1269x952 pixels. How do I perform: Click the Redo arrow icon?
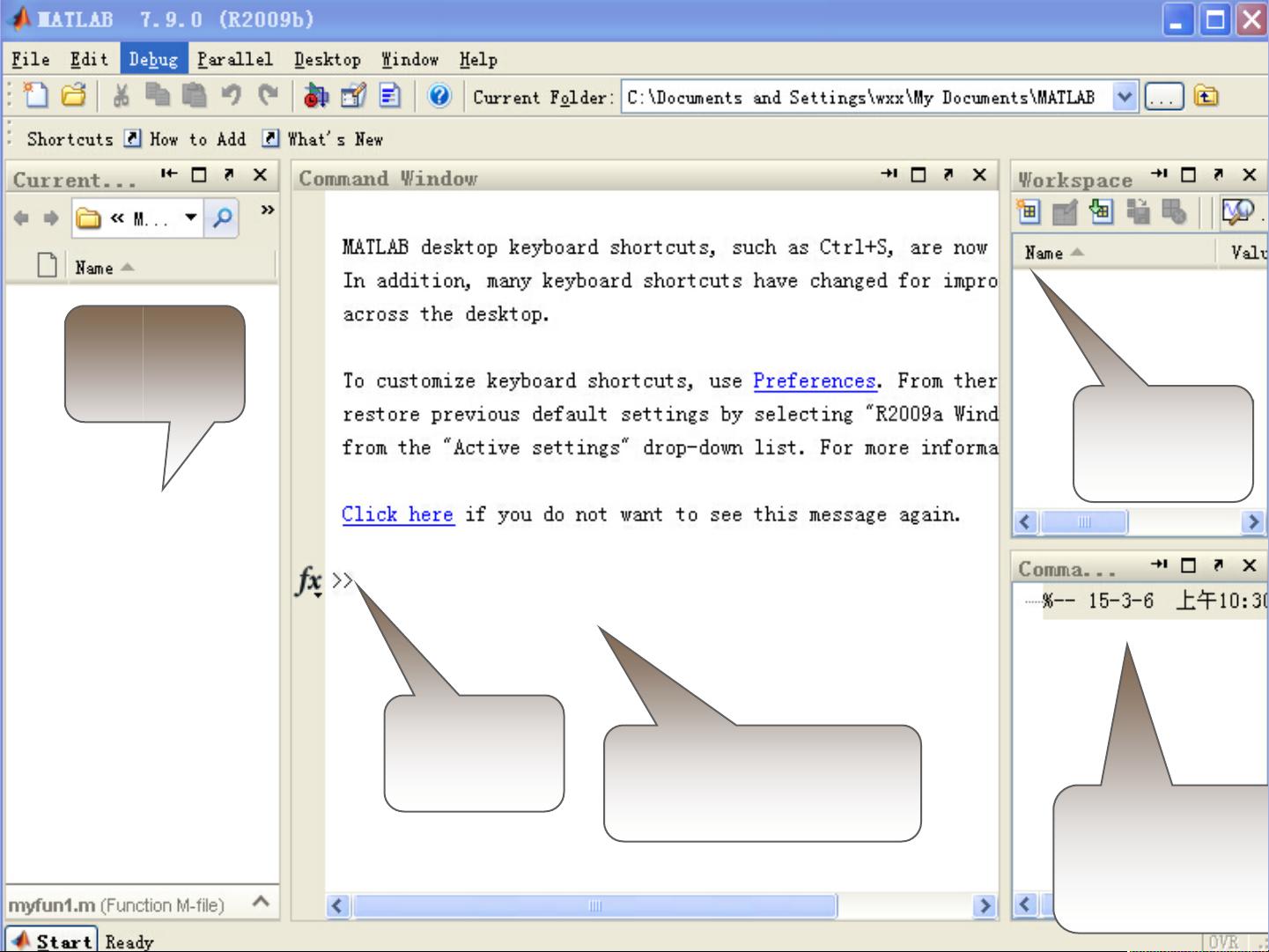268,95
